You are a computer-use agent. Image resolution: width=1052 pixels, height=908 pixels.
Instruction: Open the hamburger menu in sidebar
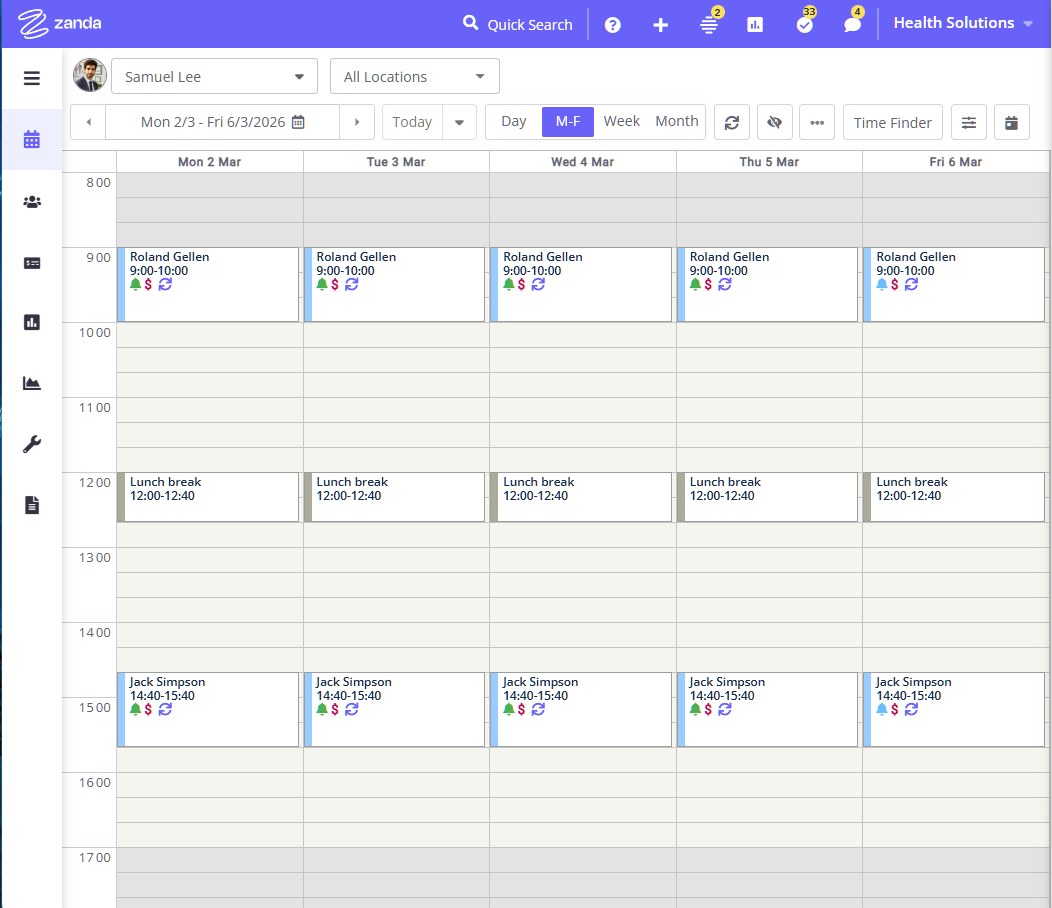click(x=32, y=78)
